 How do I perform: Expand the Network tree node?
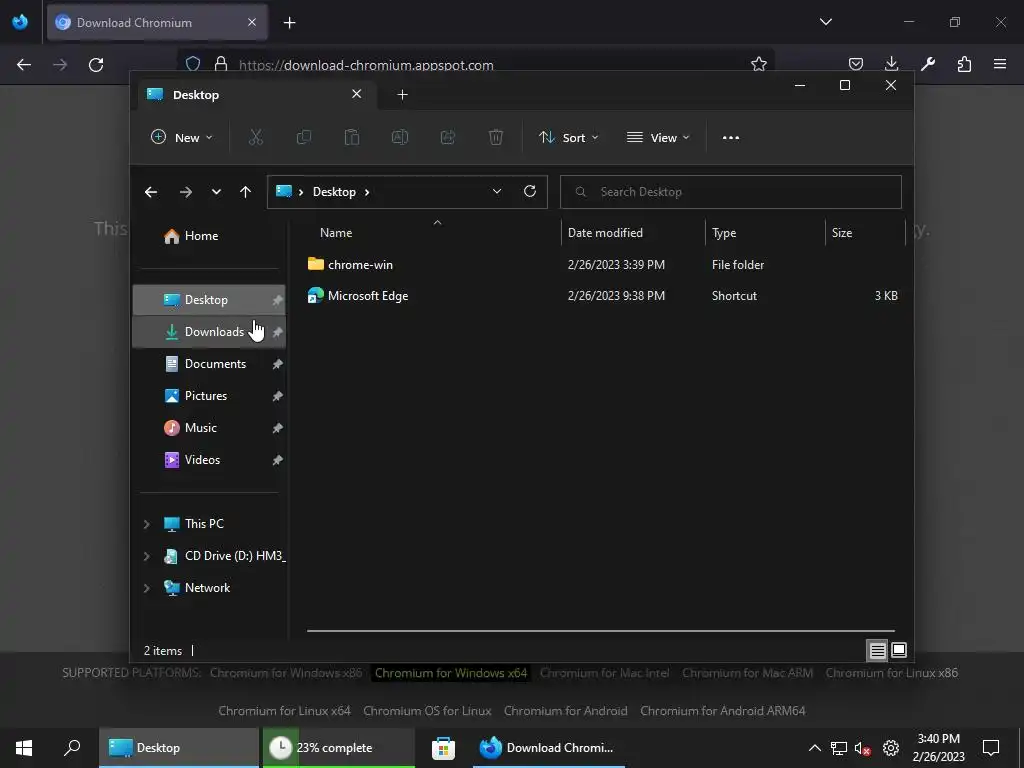[x=147, y=588]
